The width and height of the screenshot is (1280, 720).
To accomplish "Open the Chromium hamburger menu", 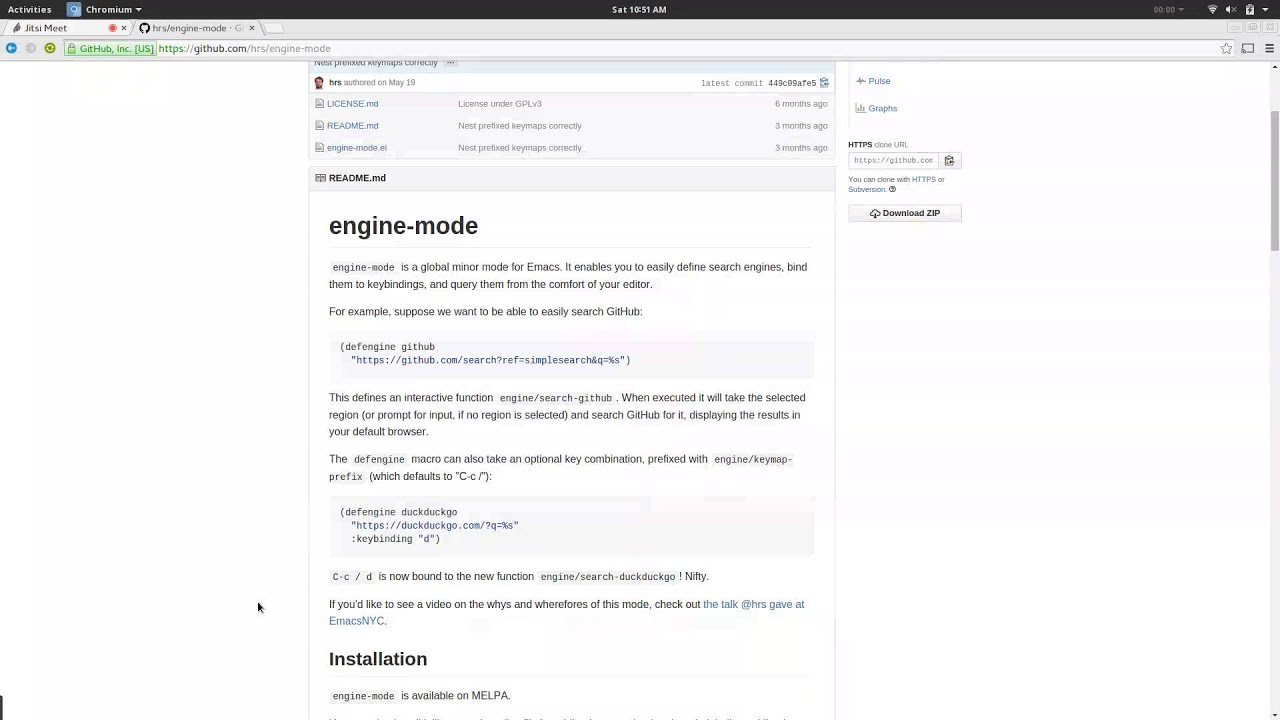I will point(1270,48).
